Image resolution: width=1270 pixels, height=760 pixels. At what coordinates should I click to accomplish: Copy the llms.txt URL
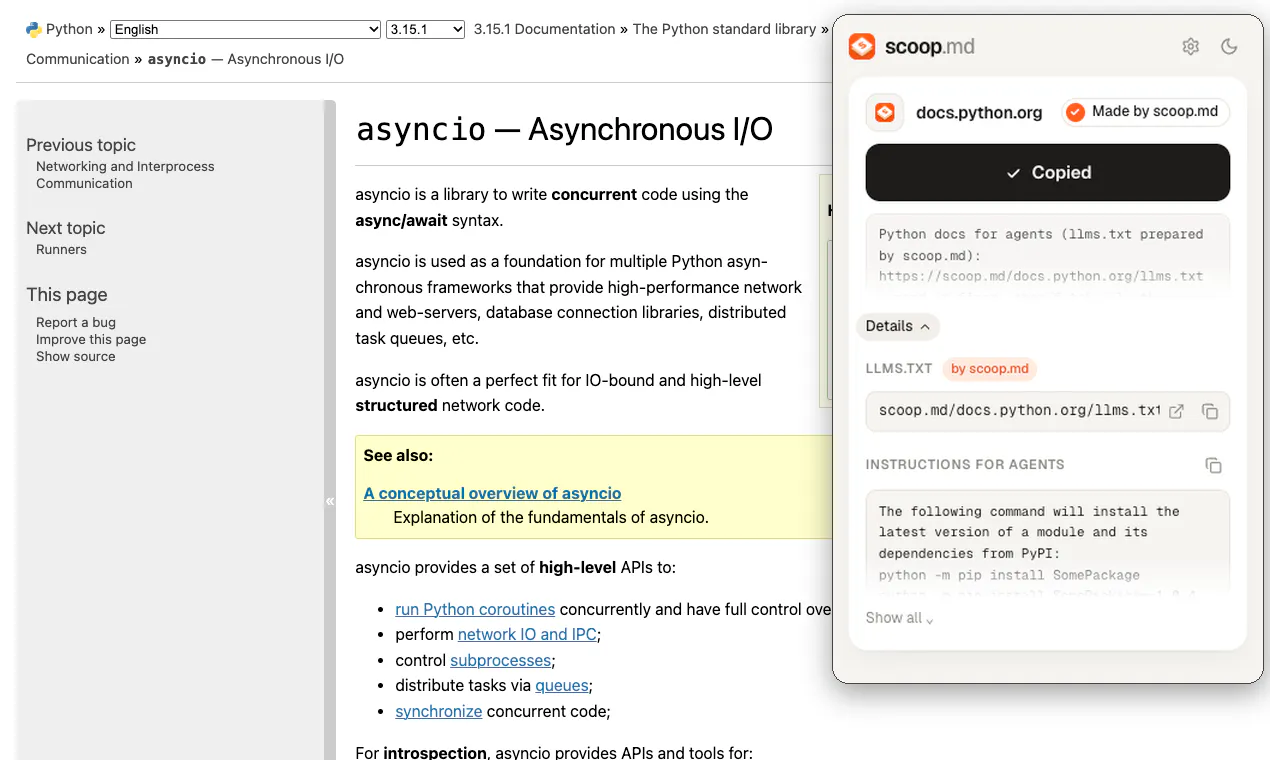(x=1210, y=411)
